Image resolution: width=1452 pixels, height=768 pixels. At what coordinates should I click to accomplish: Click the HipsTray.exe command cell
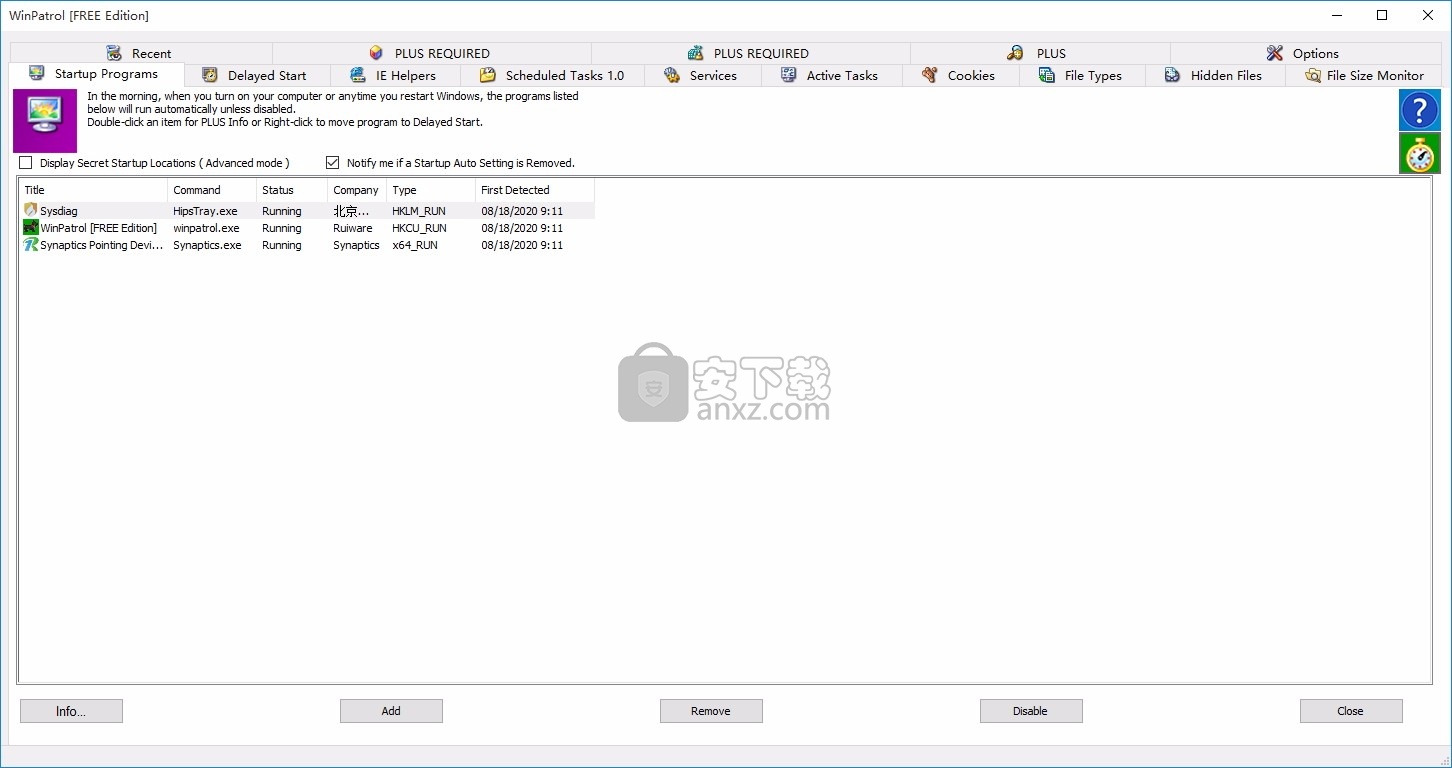pyautogui.click(x=205, y=211)
